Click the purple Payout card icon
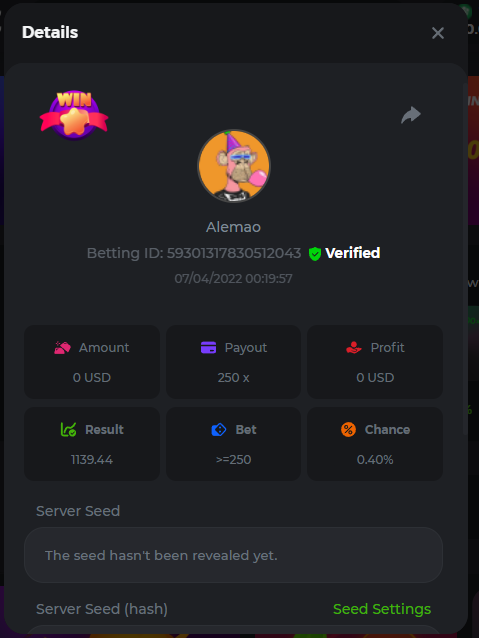Screen dimensions: 479x638 [208, 347]
